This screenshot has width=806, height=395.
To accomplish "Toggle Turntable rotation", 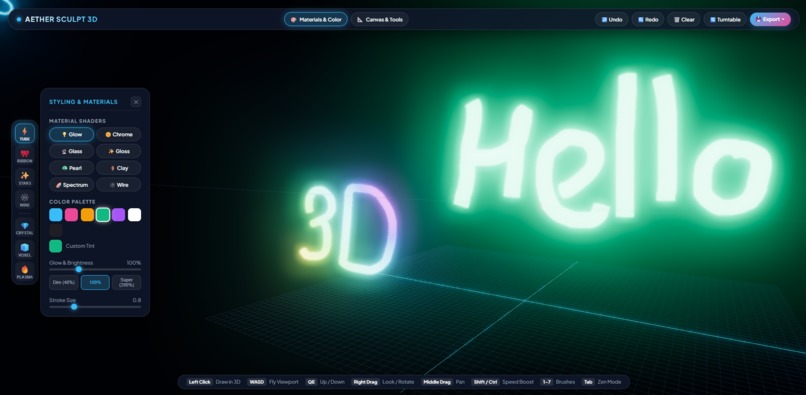I will (725, 20).
